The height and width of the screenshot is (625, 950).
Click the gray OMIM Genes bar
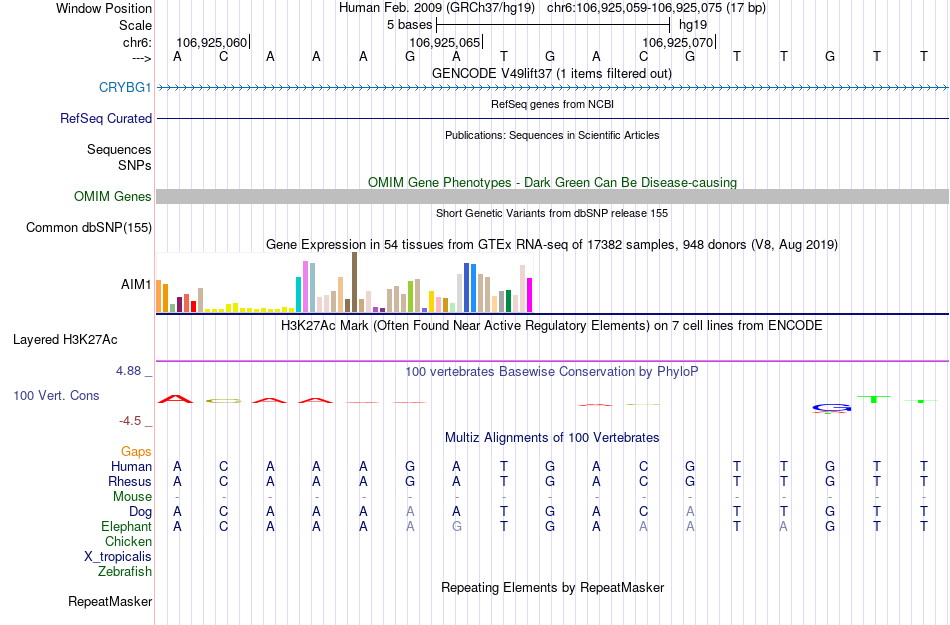tap(552, 196)
